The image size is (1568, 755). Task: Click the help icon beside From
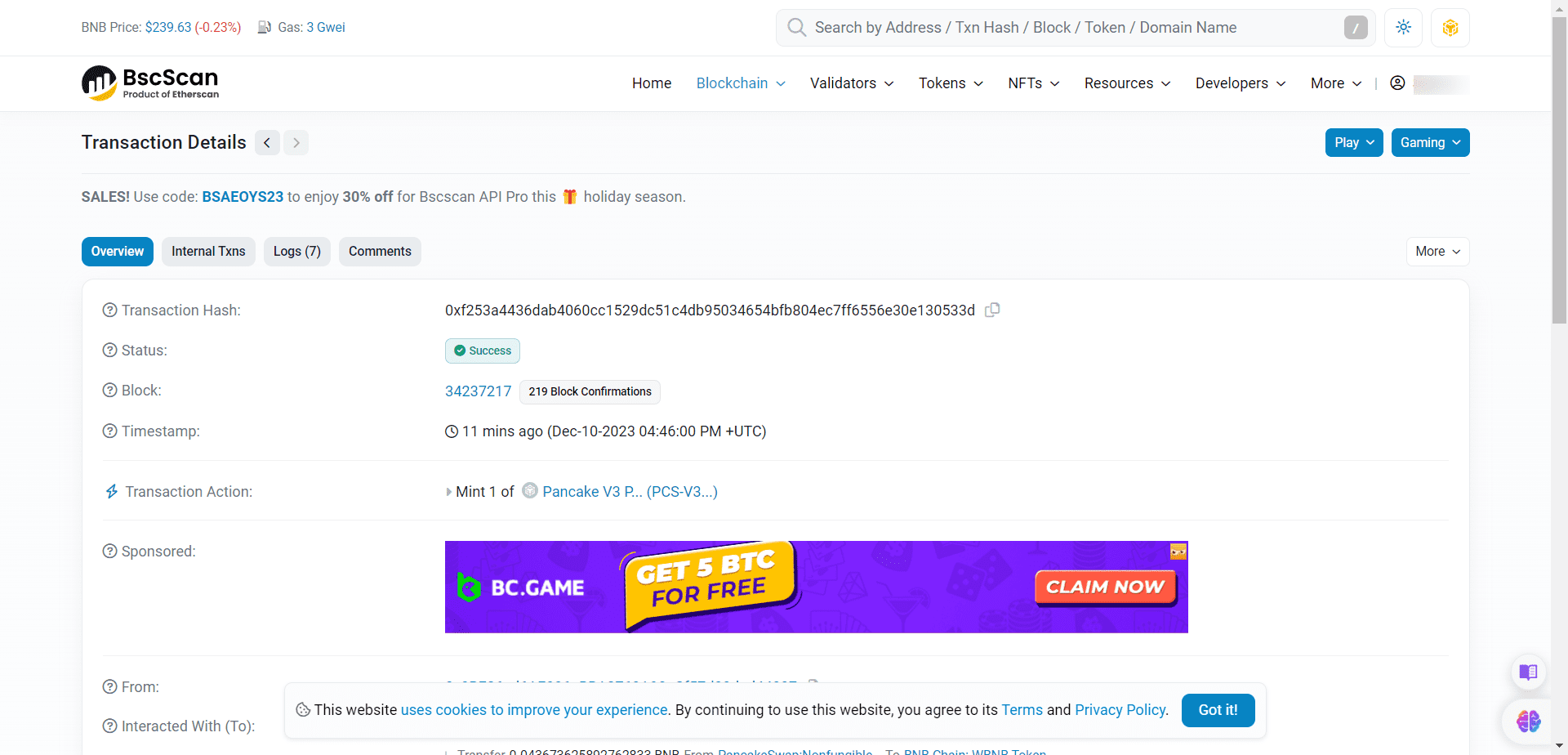109,687
